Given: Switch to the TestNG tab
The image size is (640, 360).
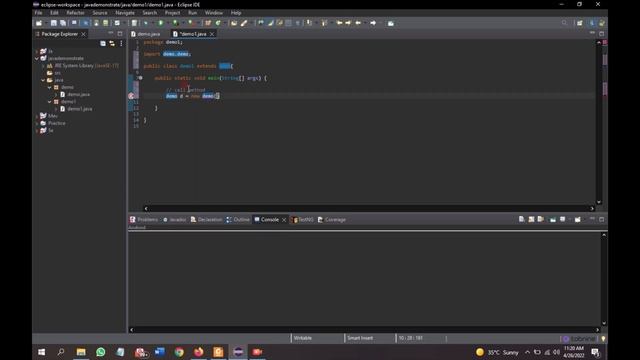Looking at the screenshot, I should tap(303, 220).
